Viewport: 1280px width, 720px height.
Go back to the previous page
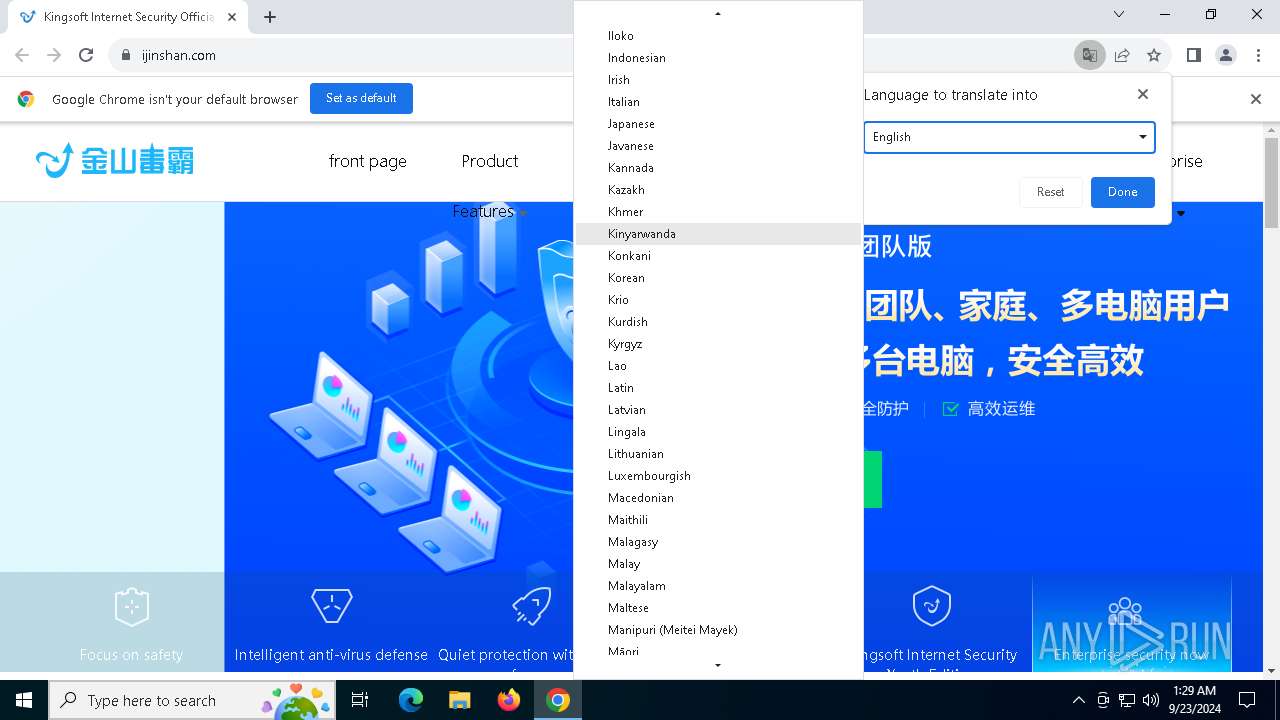coord(22,55)
